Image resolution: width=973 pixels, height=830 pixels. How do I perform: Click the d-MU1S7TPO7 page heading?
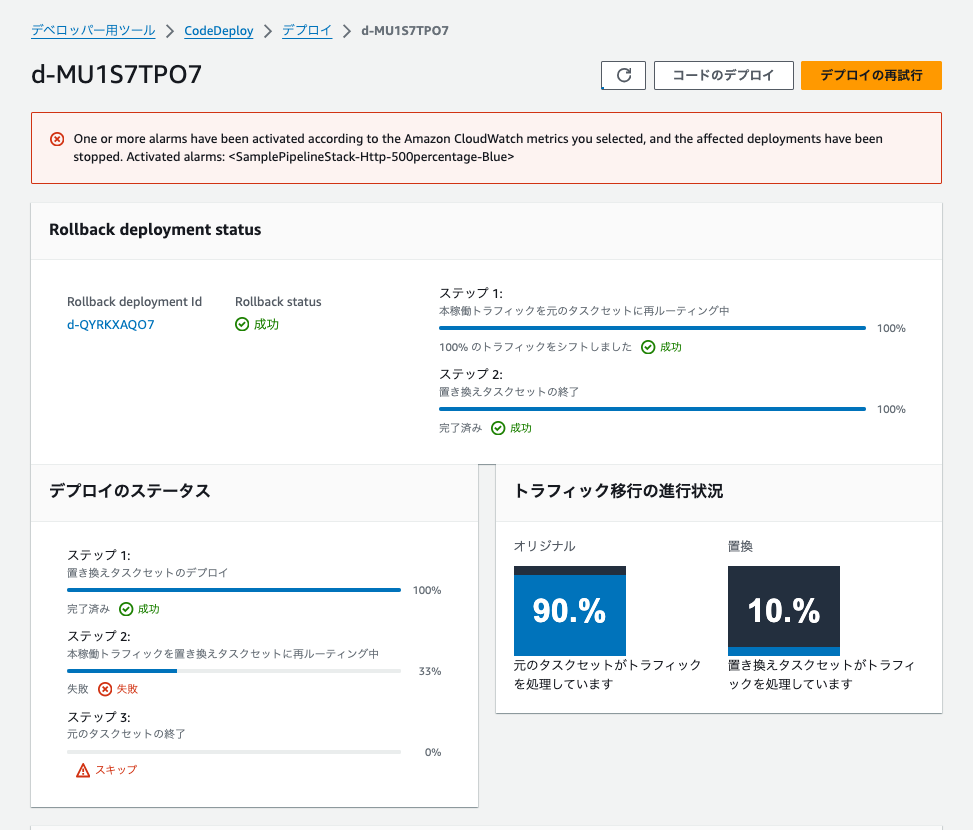tap(117, 74)
